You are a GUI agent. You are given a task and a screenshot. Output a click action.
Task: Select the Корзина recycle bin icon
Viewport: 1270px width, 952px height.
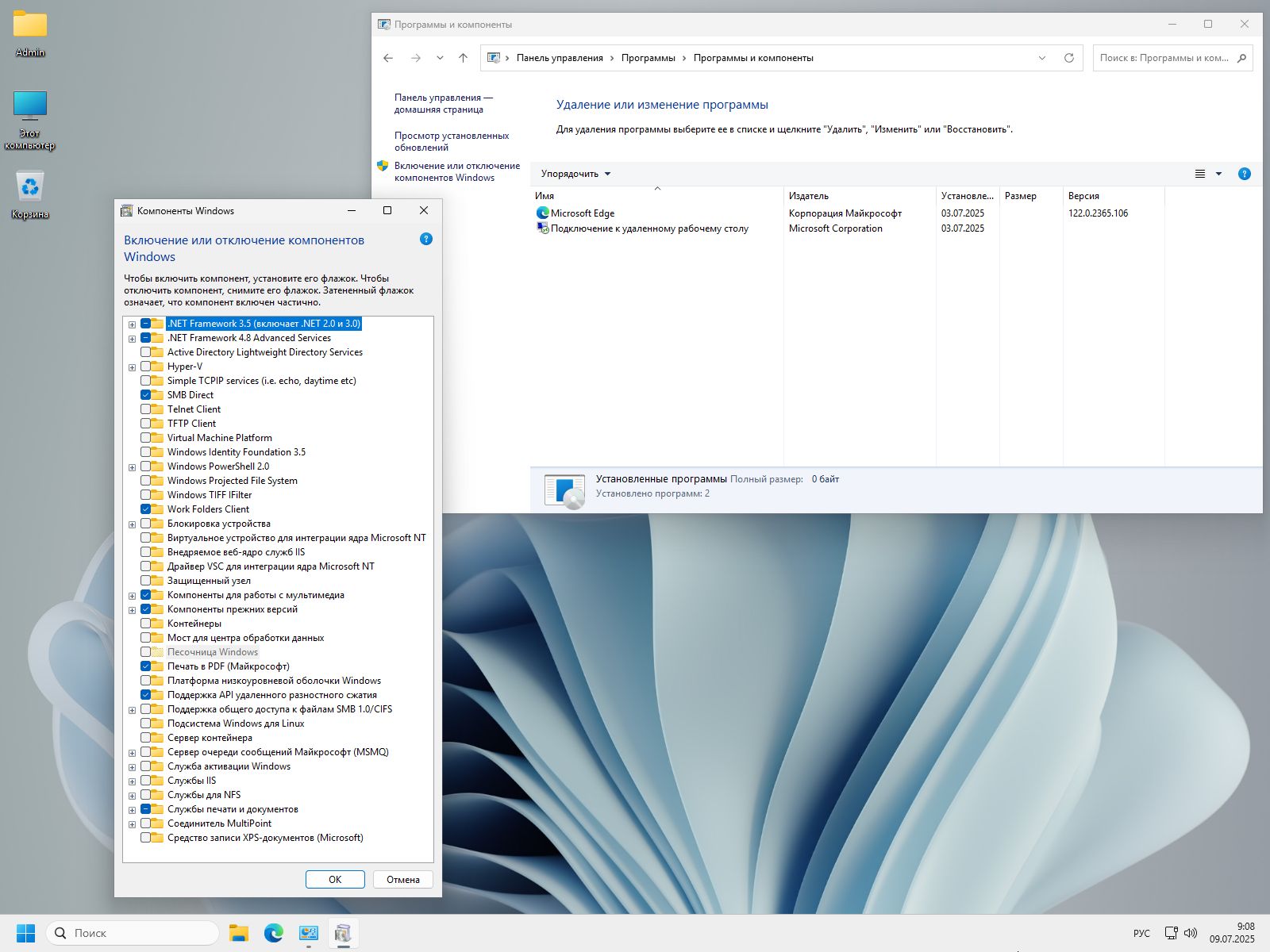click(x=30, y=195)
